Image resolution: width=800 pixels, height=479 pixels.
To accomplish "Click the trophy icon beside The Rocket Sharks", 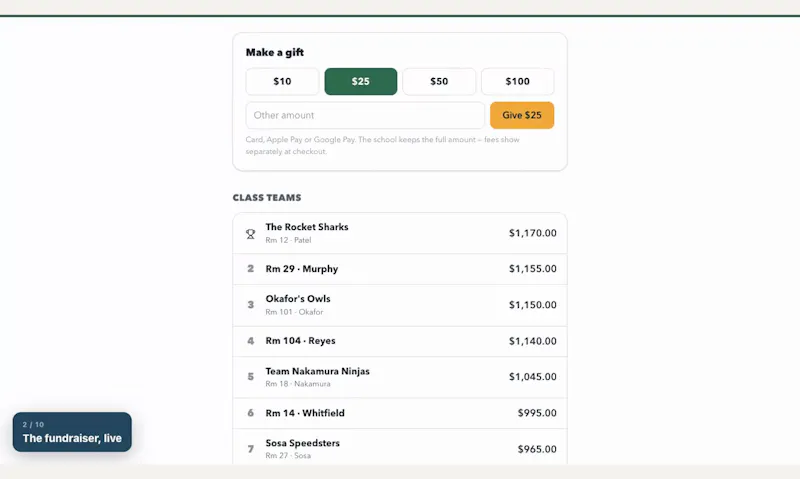I will point(251,234).
